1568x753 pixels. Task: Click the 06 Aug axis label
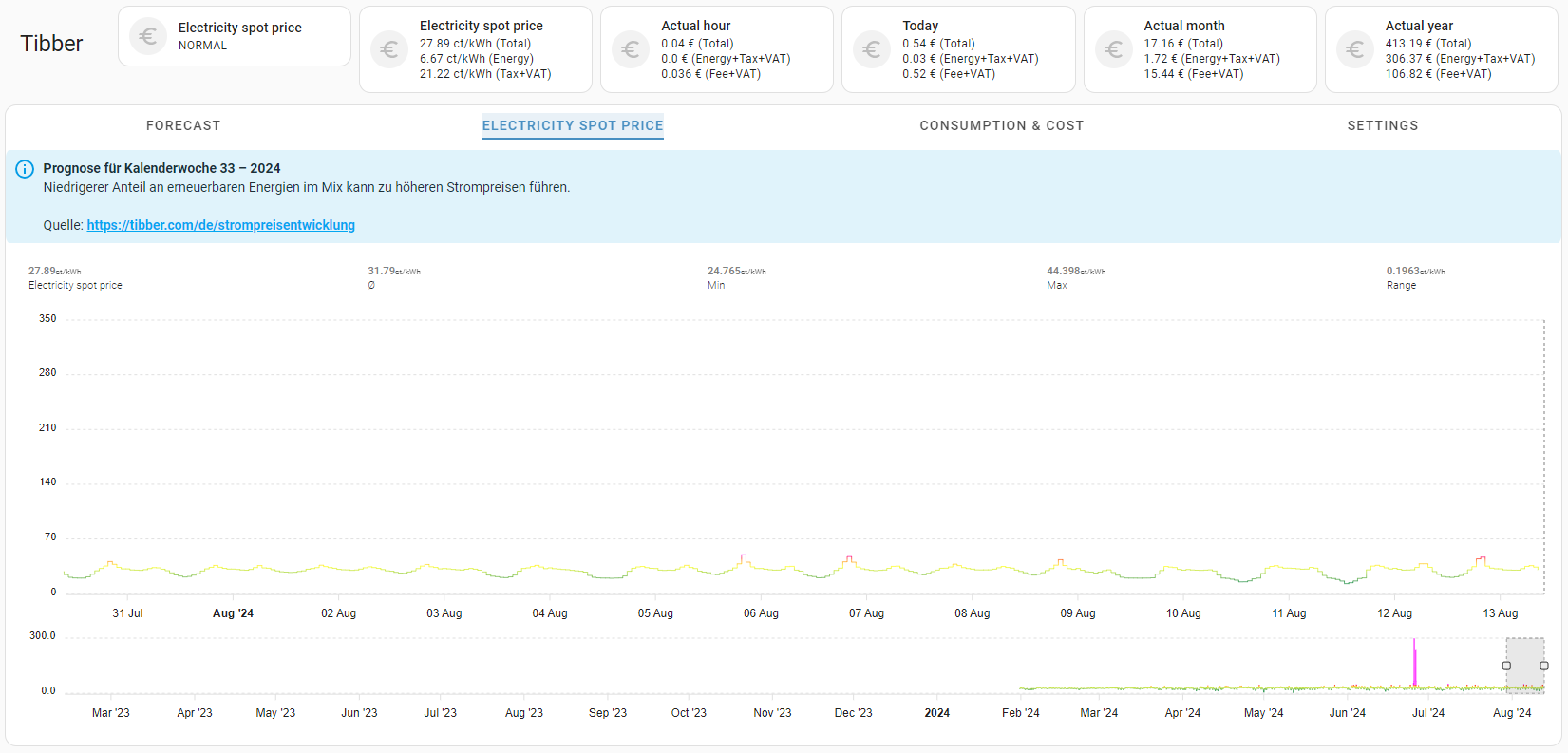[761, 613]
